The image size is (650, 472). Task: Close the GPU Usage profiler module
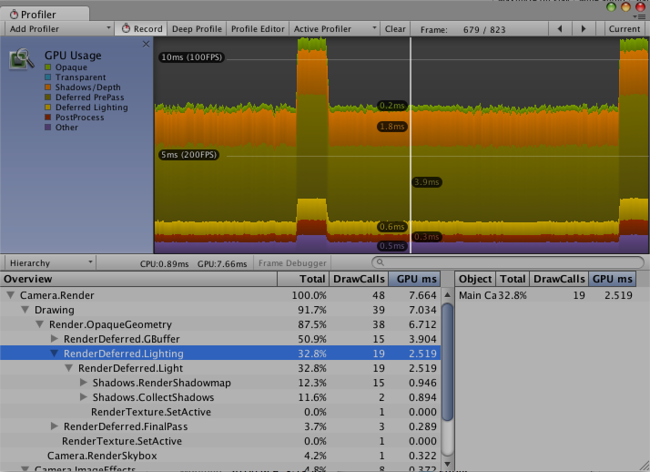(146, 44)
